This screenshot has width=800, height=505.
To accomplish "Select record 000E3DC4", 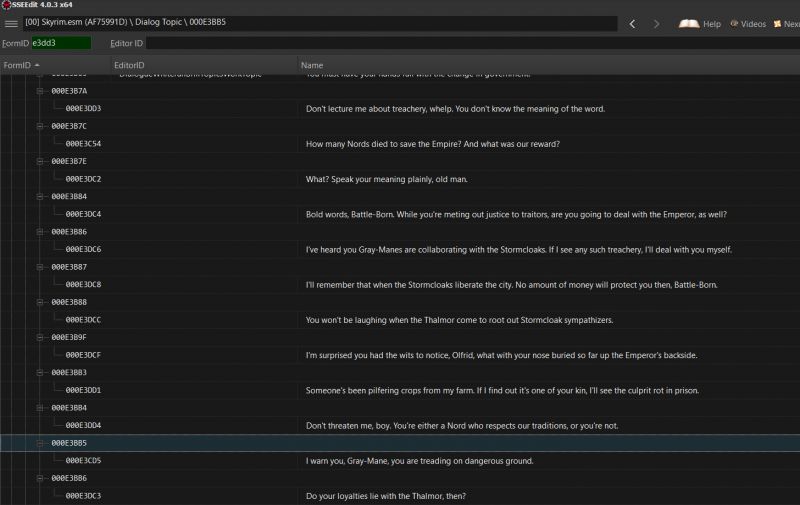I will (83, 214).
